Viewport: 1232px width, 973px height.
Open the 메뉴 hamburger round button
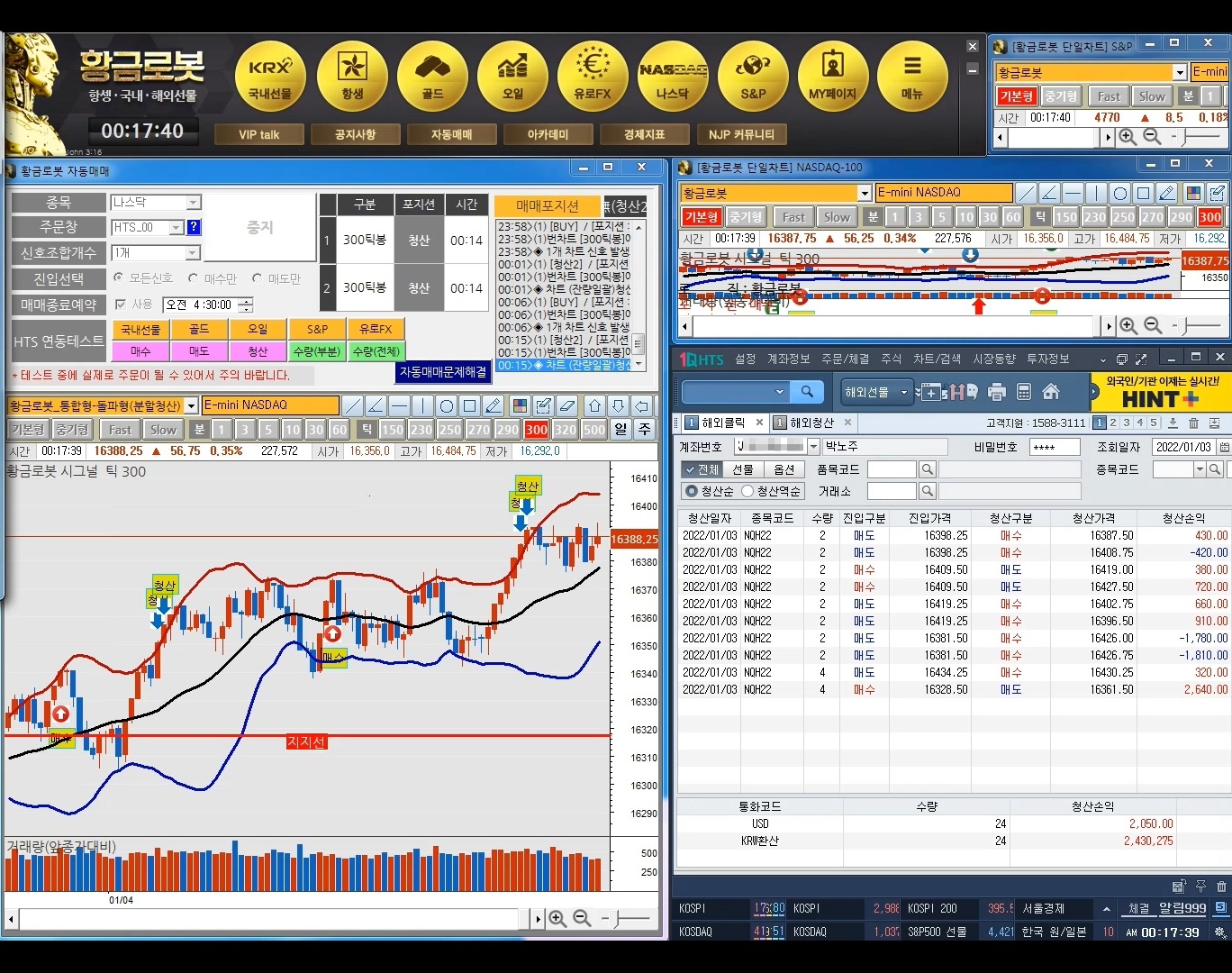912,77
